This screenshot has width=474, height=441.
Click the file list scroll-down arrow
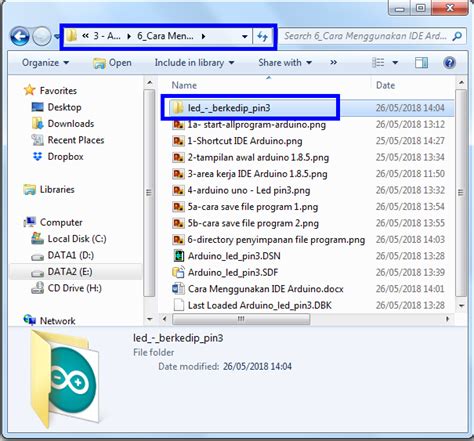coord(461,305)
